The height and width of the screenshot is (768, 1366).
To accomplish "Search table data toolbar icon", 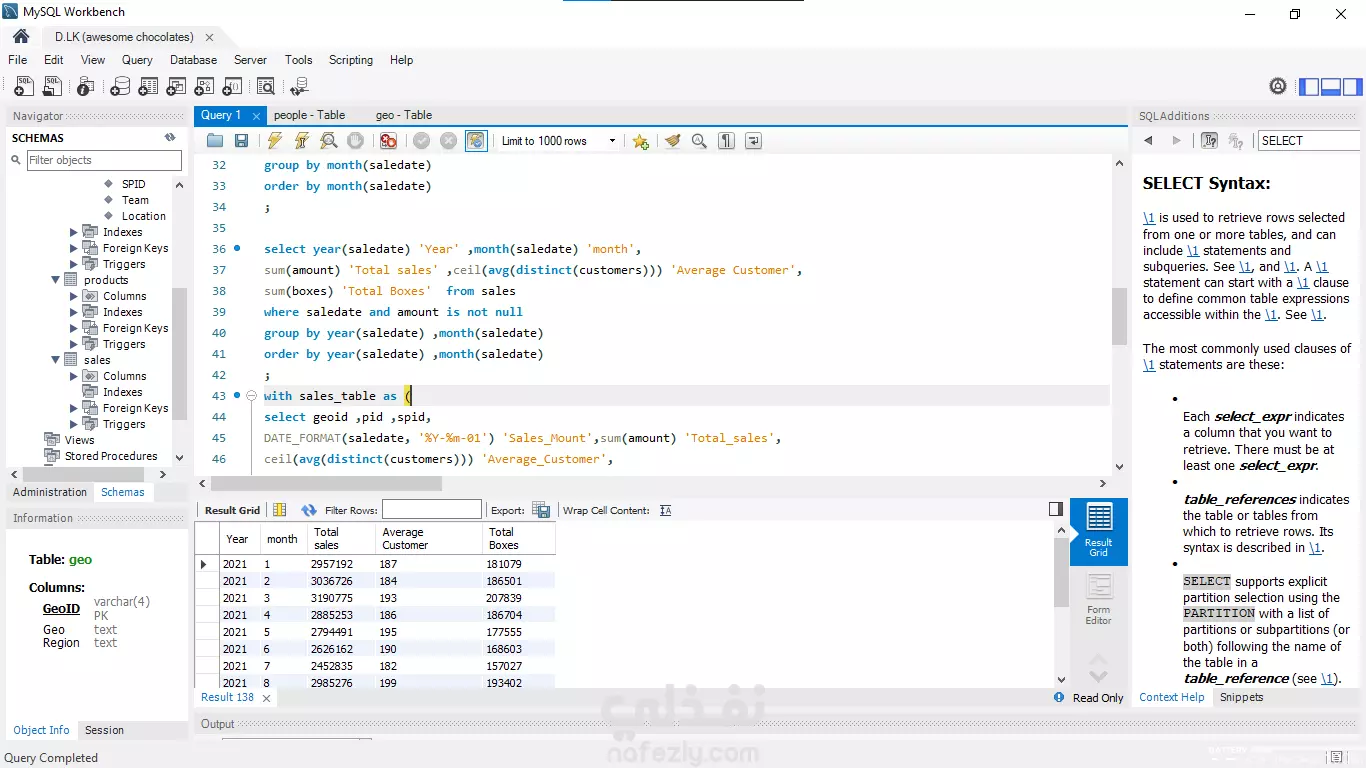I will pos(265,87).
